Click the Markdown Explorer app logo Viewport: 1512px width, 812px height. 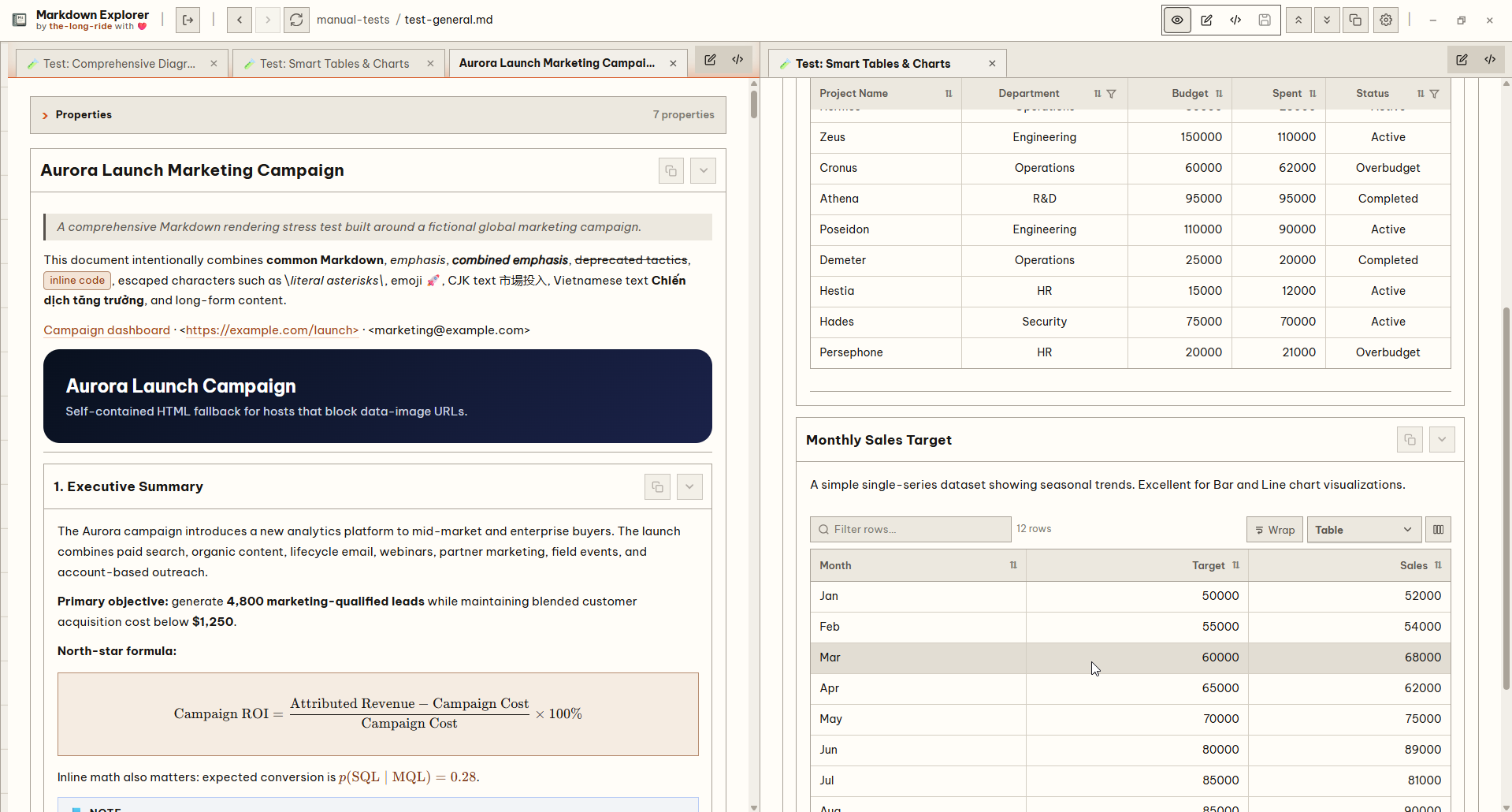tap(20, 20)
